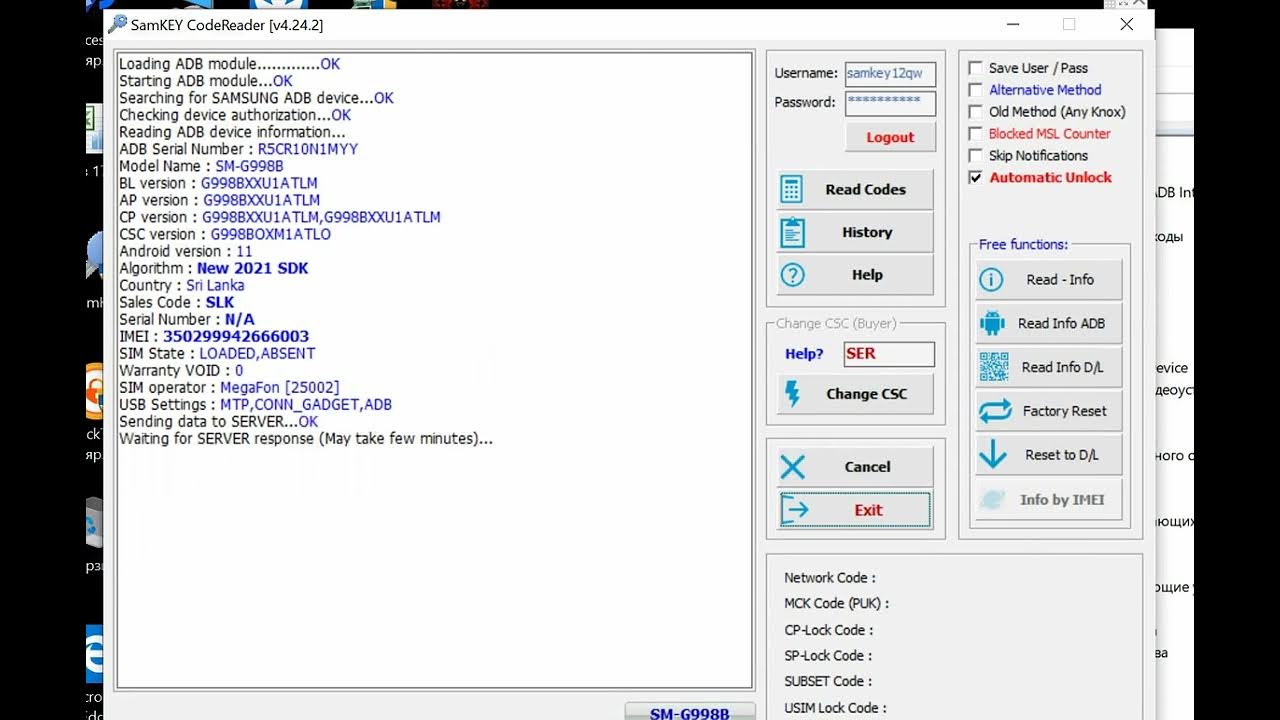Screen dimensions: 1280x720
Task: Click the 'CP-Lock Code :' label
Action: click(829, 630)
